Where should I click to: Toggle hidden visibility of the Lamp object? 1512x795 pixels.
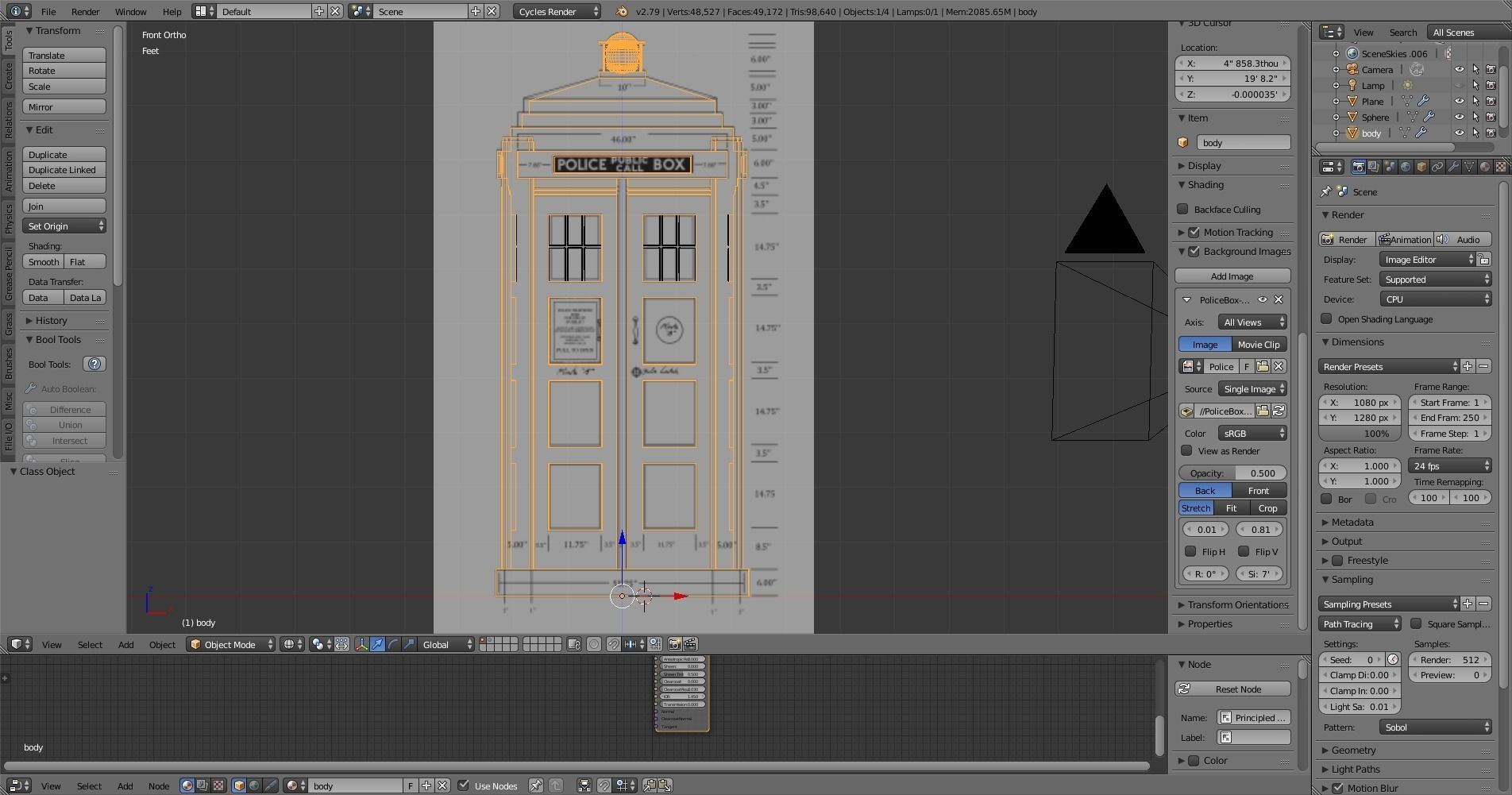tap(1460, 85)
